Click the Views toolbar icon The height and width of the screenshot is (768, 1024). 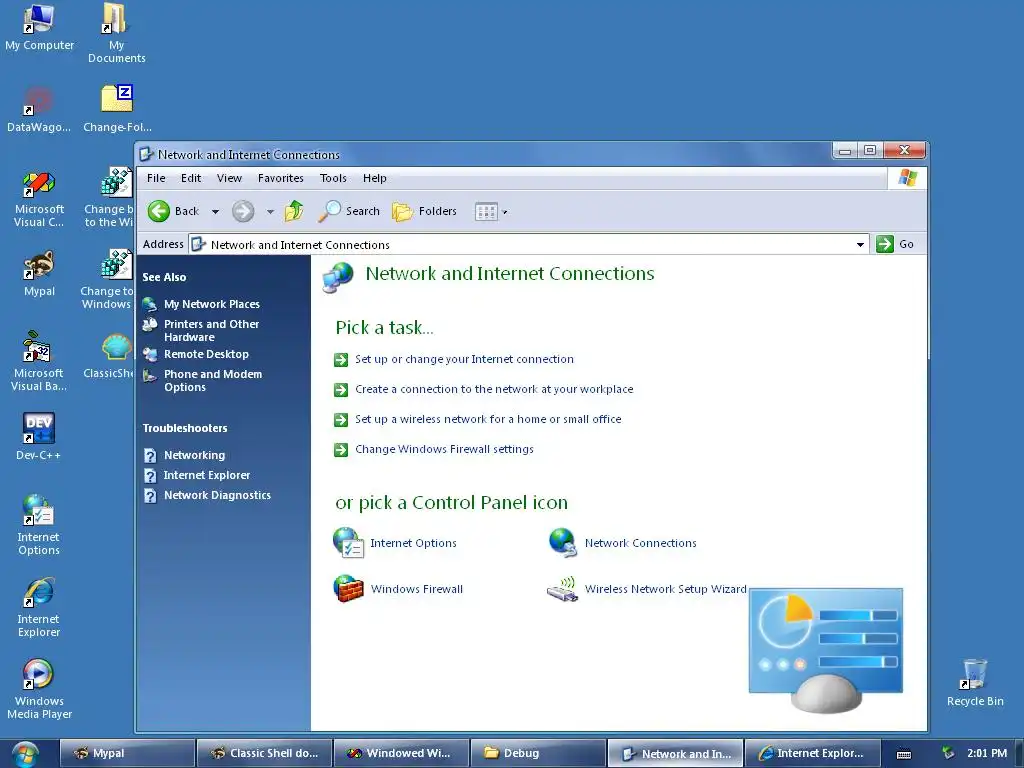[x=486, y=212]
